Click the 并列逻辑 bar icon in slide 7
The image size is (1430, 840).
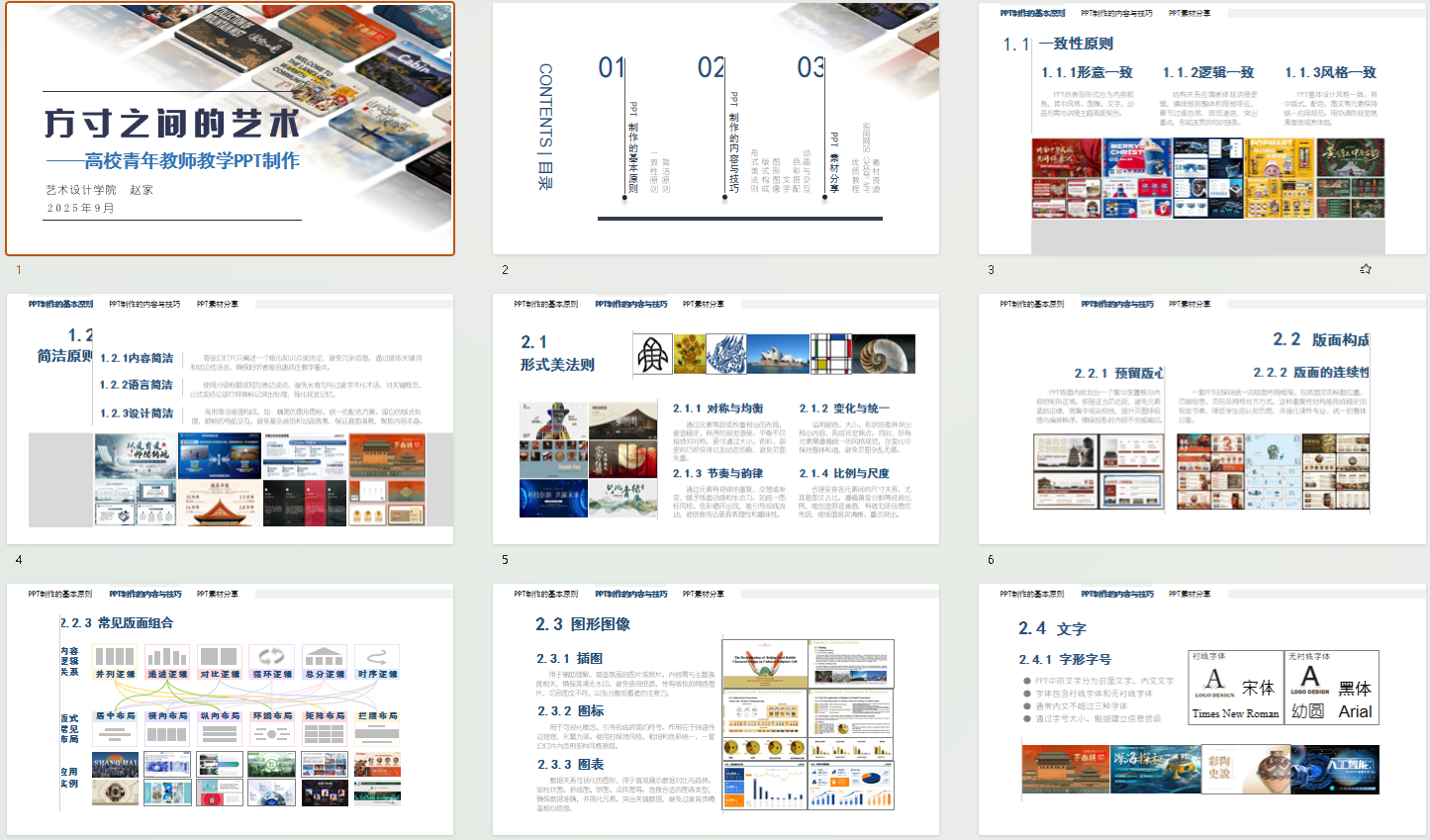coord(115,656)
